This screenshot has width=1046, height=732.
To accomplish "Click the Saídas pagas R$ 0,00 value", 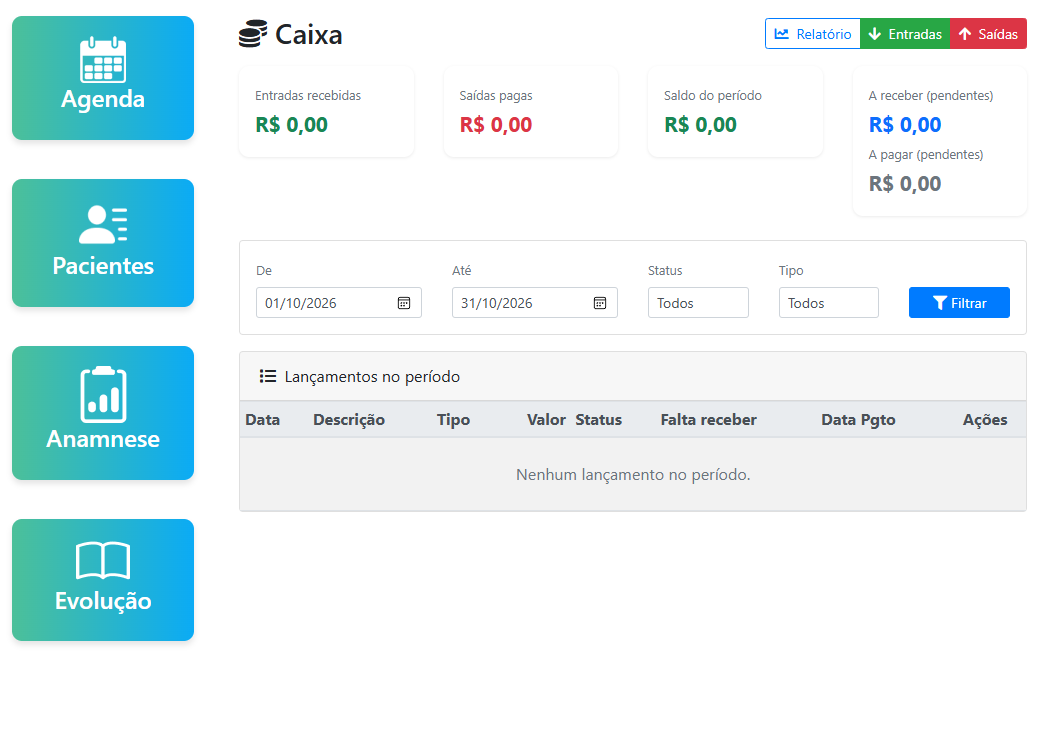I will (496, 125).
